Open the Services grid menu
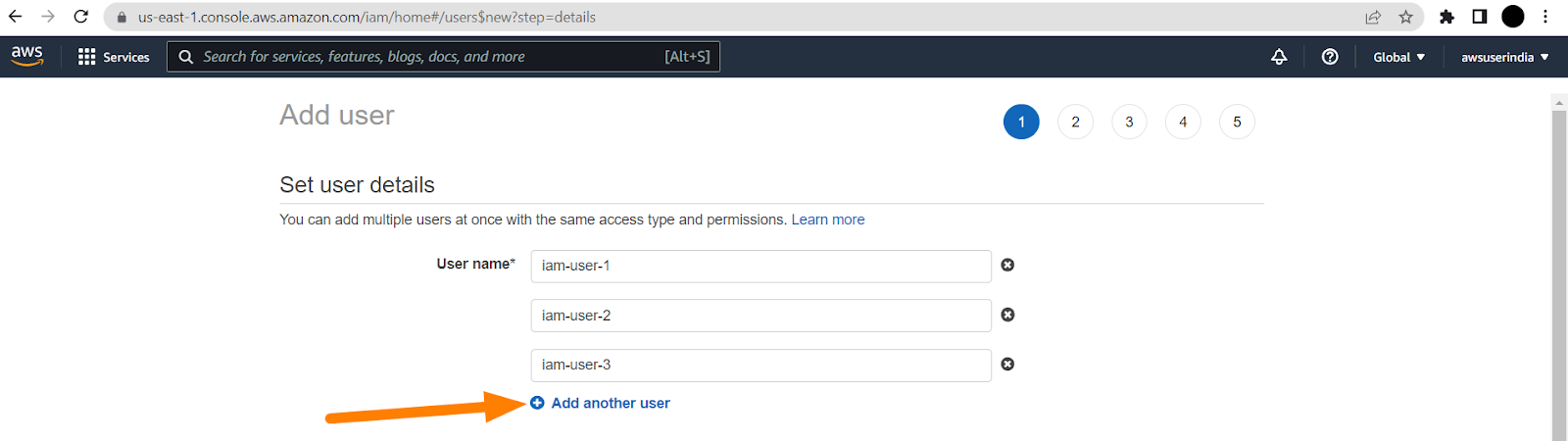1568x441 pixels. (x=114, y=57)
